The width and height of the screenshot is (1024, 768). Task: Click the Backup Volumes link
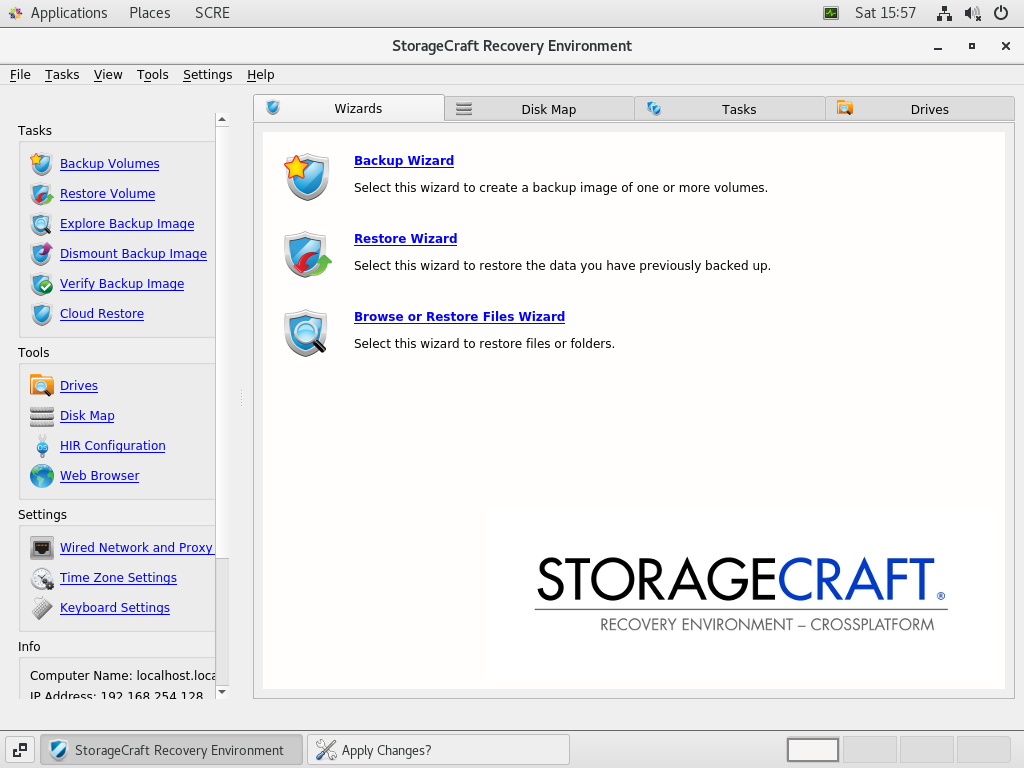click(110, 163)
